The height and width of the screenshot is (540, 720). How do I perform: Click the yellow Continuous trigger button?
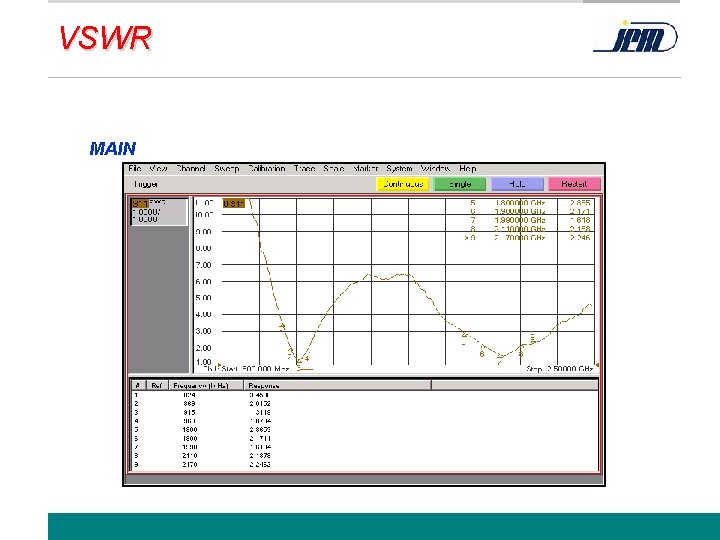click(x=403, y=184)
